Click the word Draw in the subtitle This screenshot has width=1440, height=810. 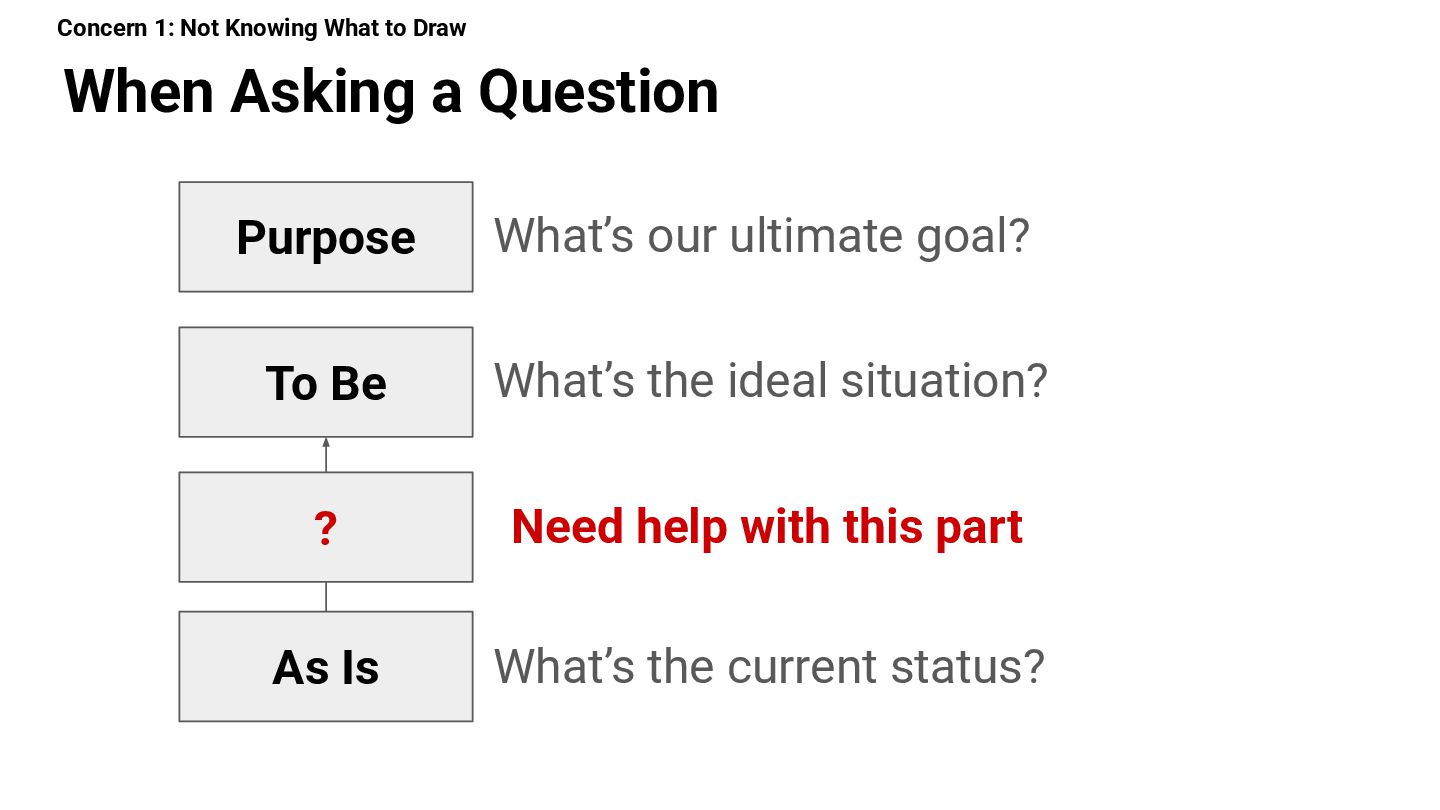[x=439, y=28]
